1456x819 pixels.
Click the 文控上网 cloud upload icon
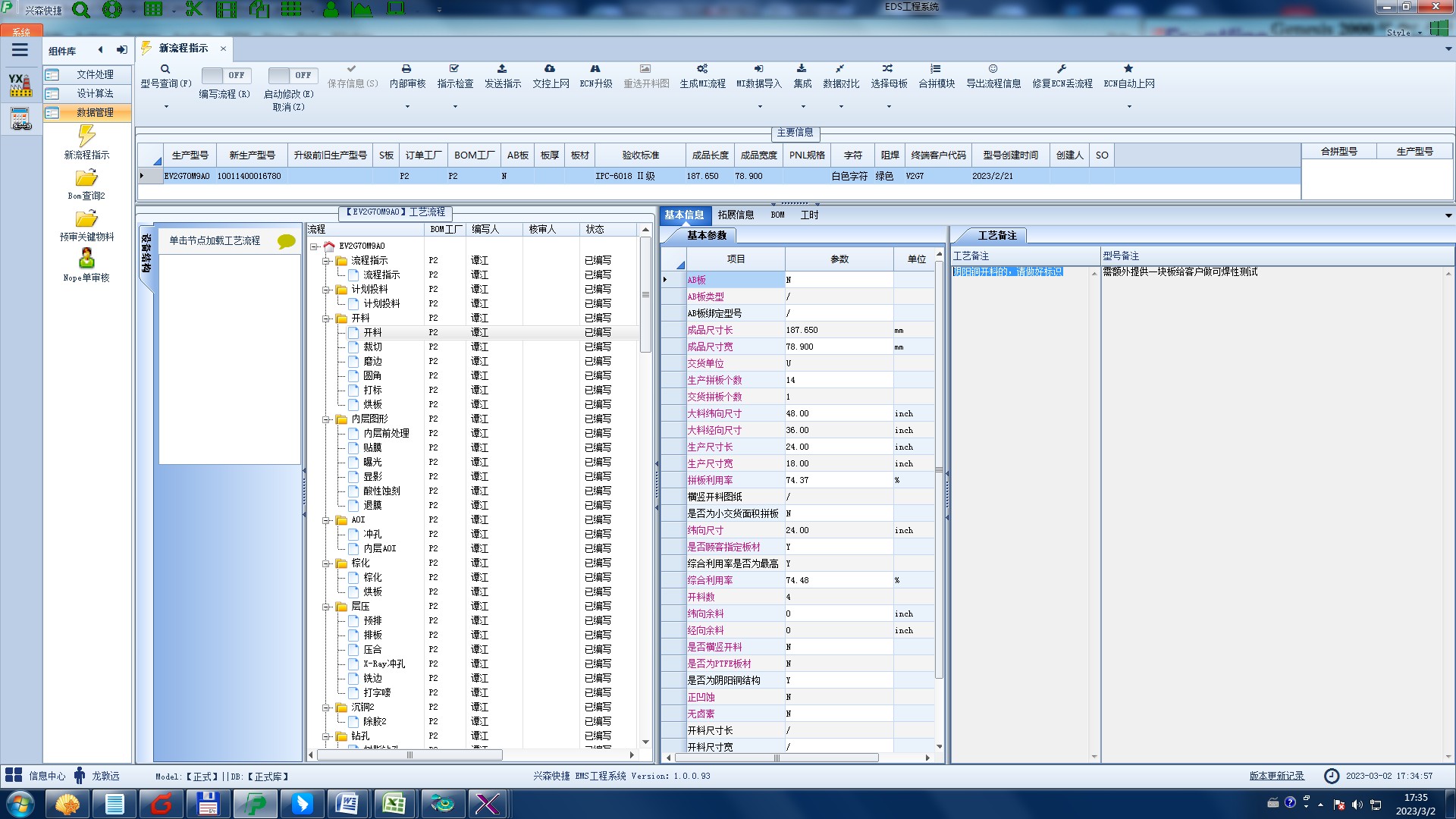click(x=550, y=69)
